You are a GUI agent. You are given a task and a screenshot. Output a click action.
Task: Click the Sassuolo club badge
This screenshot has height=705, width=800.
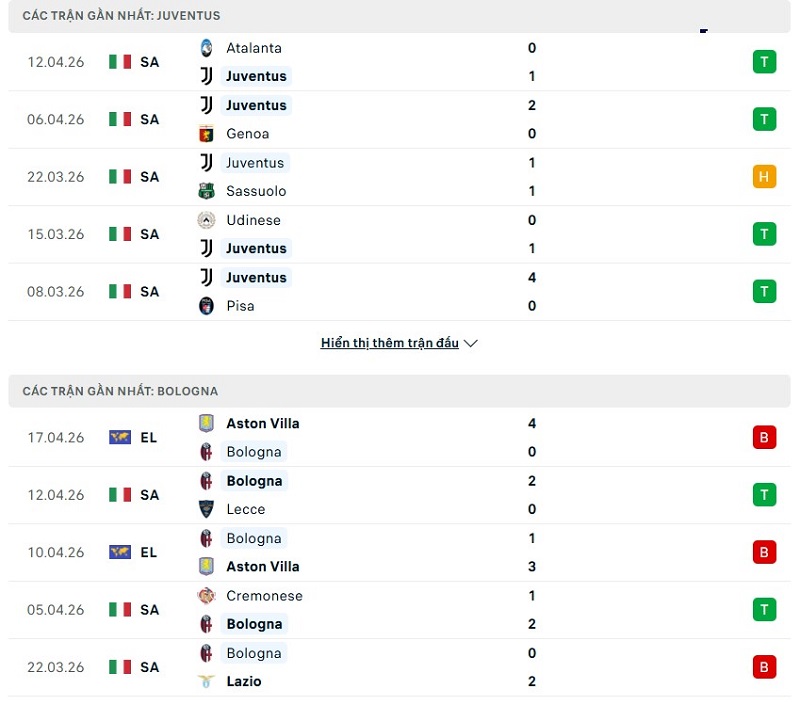click(x=207, y=191)
